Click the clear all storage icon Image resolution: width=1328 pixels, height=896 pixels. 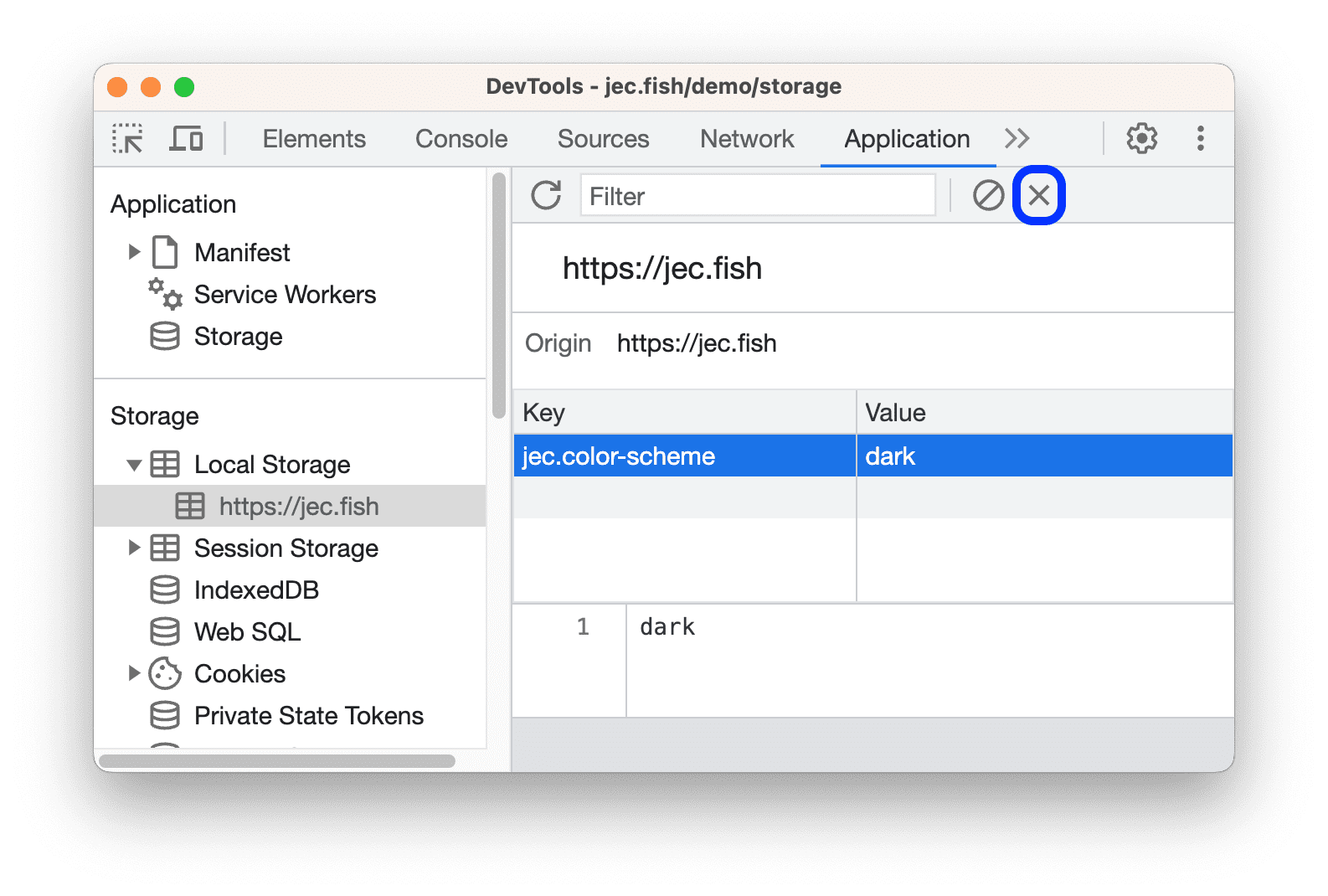(988, 196)
